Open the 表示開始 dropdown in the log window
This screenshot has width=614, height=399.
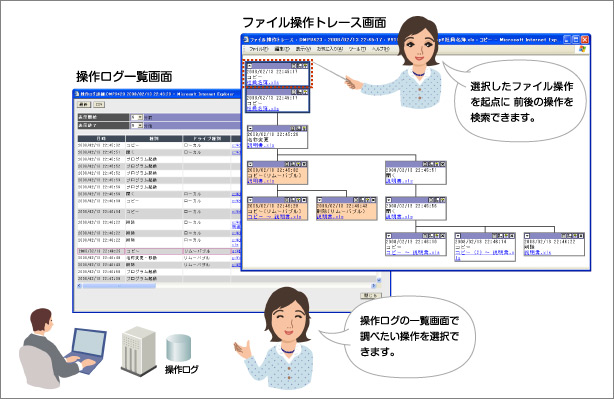point(137,117)
